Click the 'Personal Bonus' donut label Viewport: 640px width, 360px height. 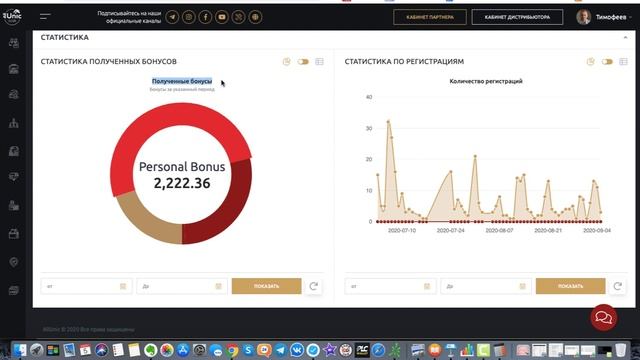182,167
